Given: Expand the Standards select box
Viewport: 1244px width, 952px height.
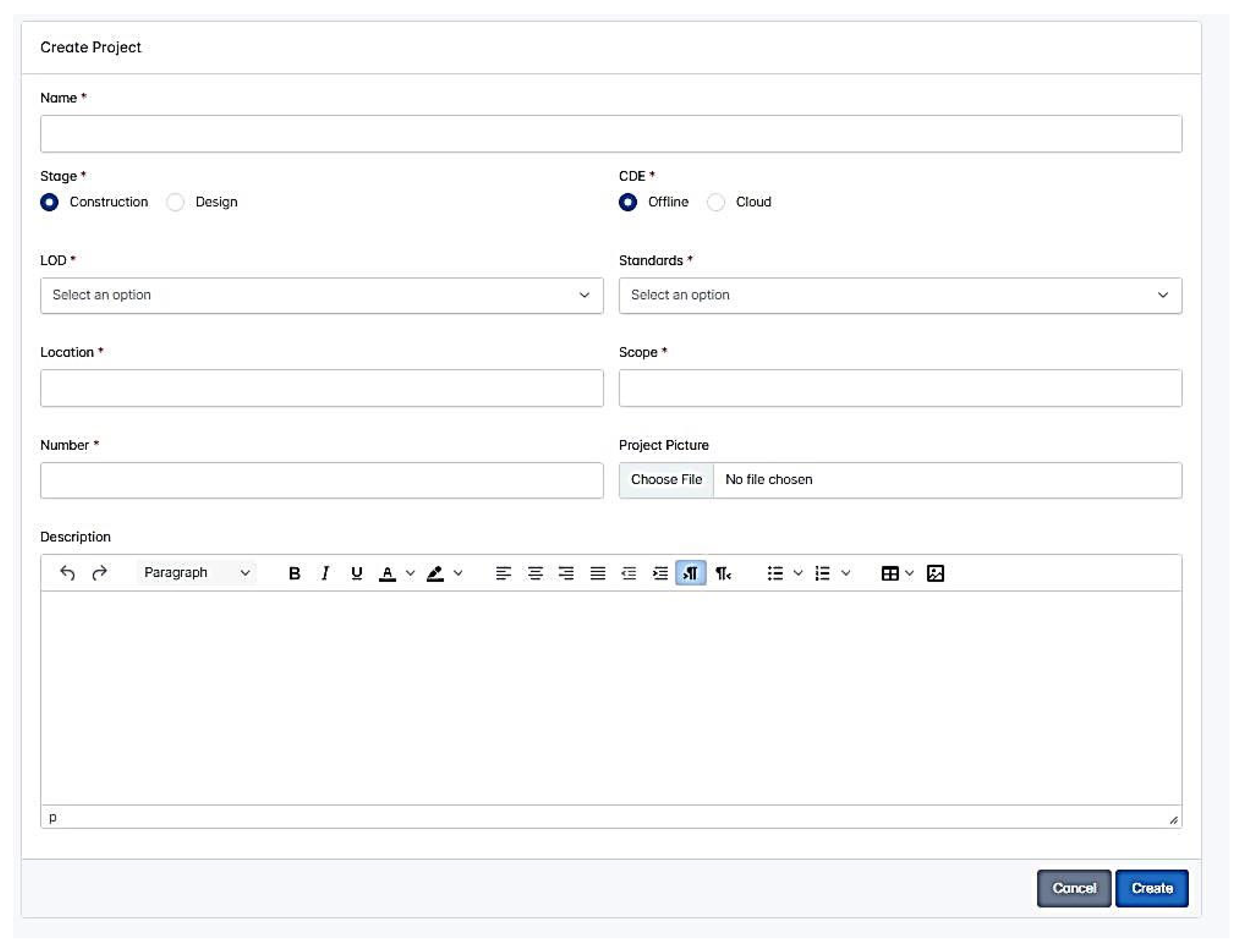Looking at the screenshot, I should tap(900, 295).
